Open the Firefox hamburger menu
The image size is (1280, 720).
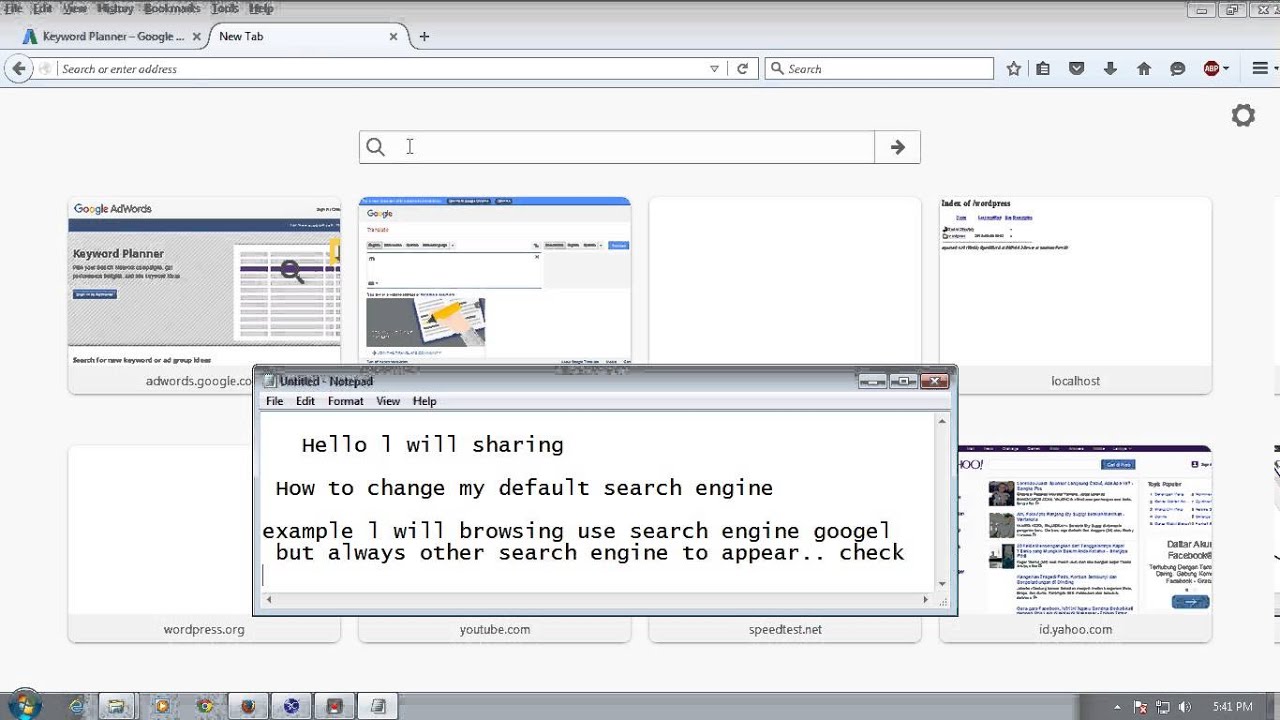point(1260,69)
